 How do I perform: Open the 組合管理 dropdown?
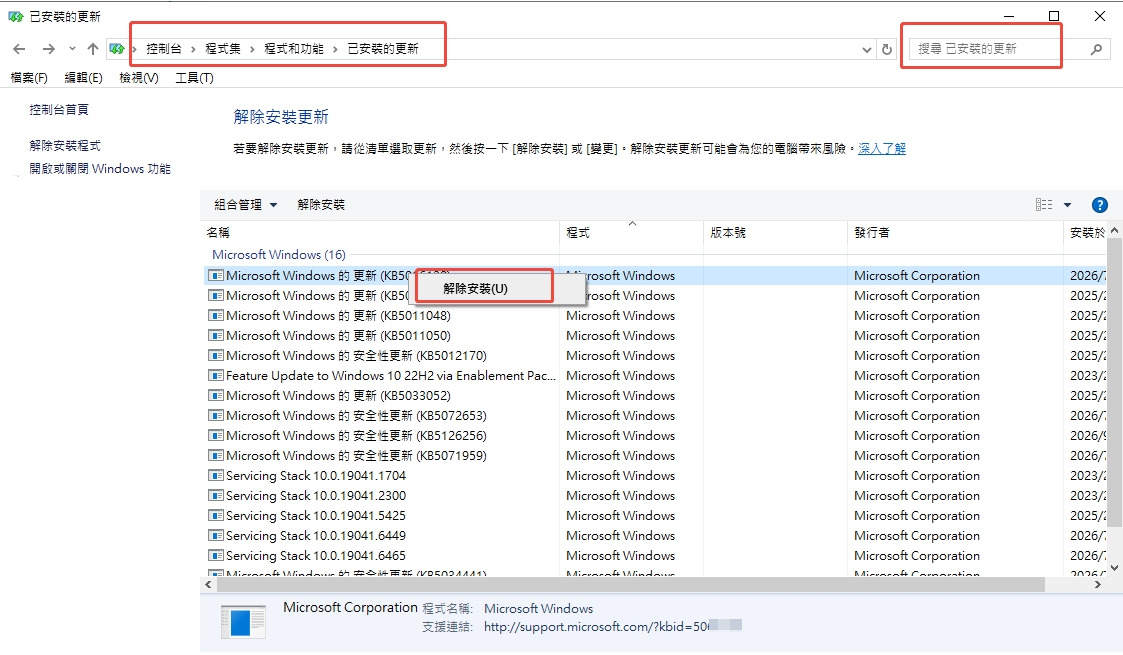246,205
